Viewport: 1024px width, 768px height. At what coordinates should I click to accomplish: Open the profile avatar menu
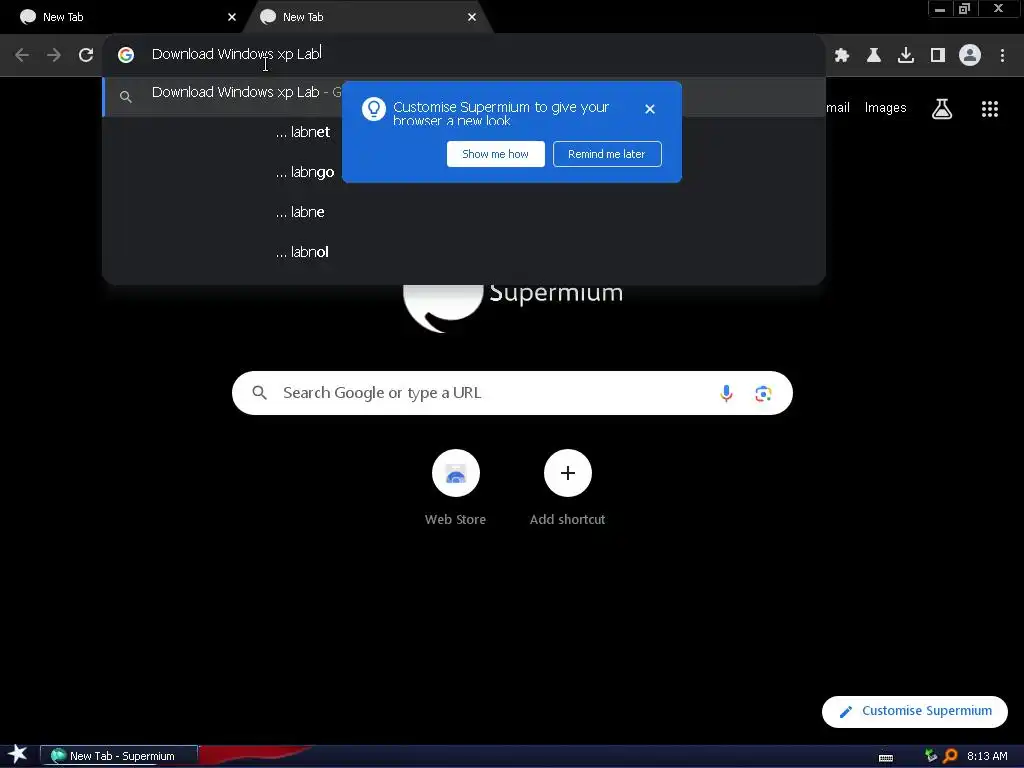(970, 55)
